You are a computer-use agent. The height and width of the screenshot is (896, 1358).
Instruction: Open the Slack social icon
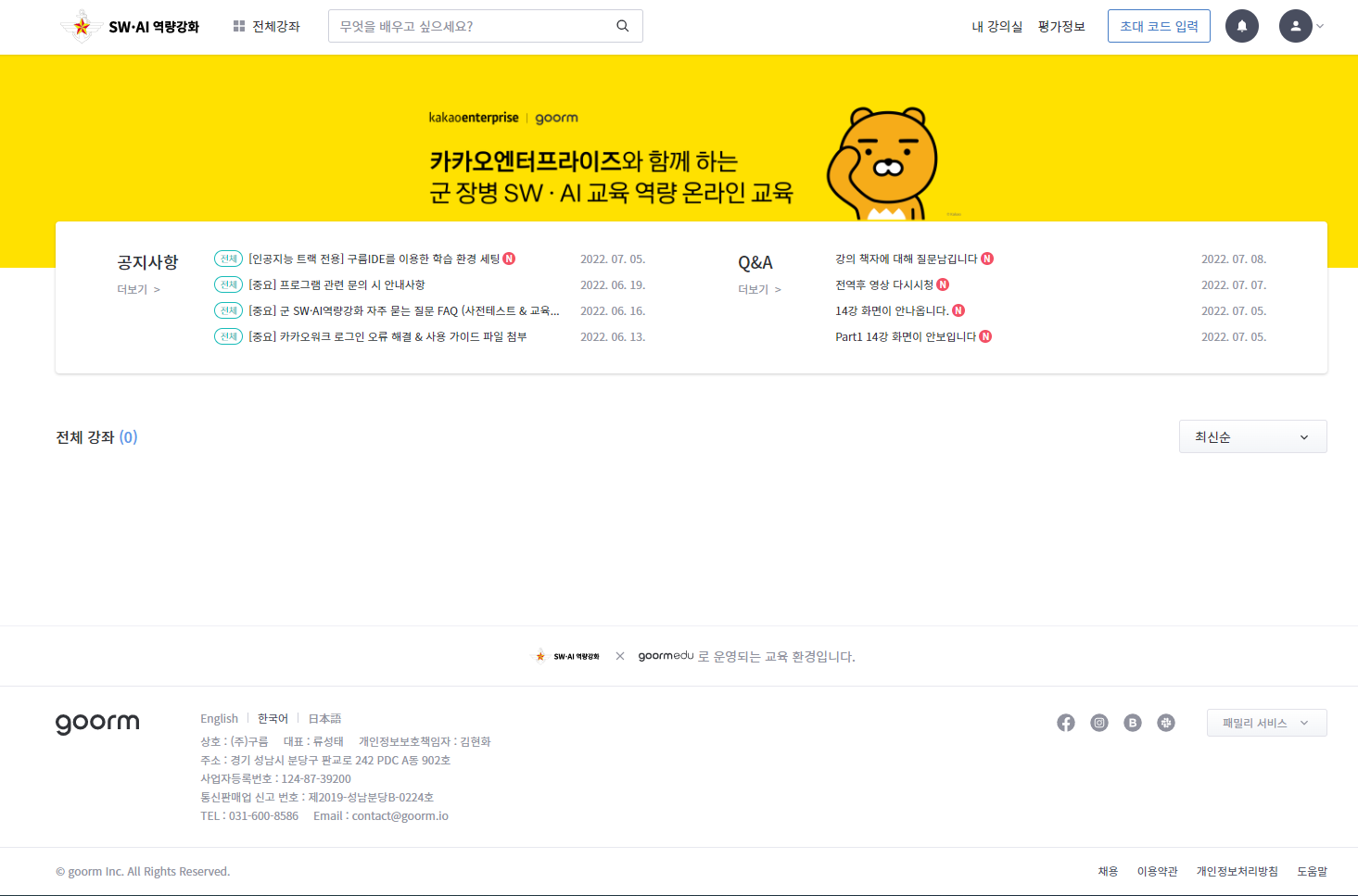[x=1166, y=723]
